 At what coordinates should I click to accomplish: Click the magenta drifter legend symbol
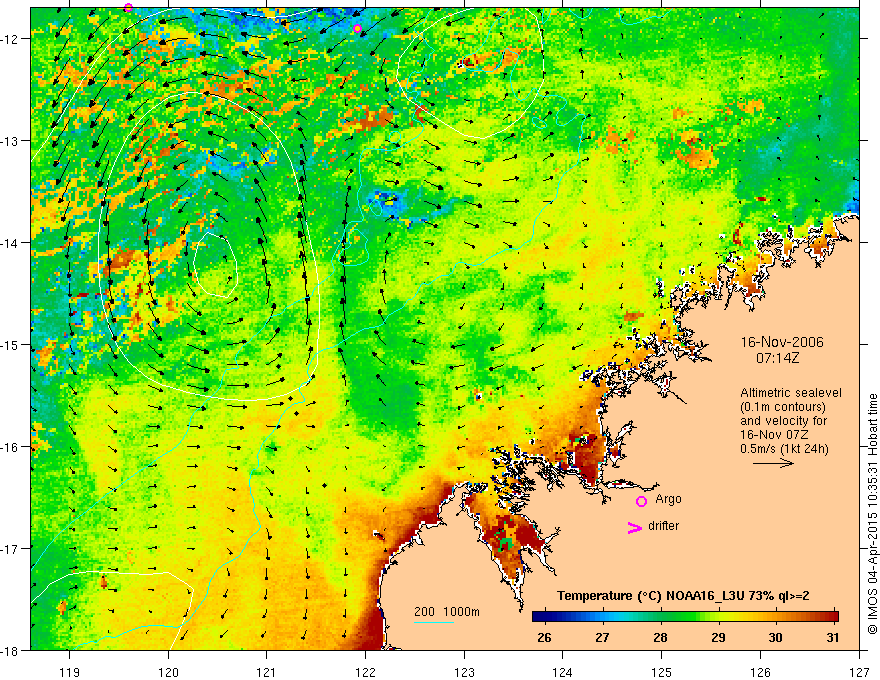pos(634,528)
